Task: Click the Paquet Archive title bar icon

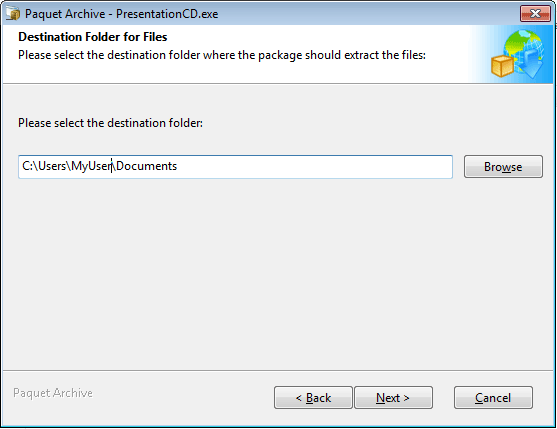Action: 13,13
